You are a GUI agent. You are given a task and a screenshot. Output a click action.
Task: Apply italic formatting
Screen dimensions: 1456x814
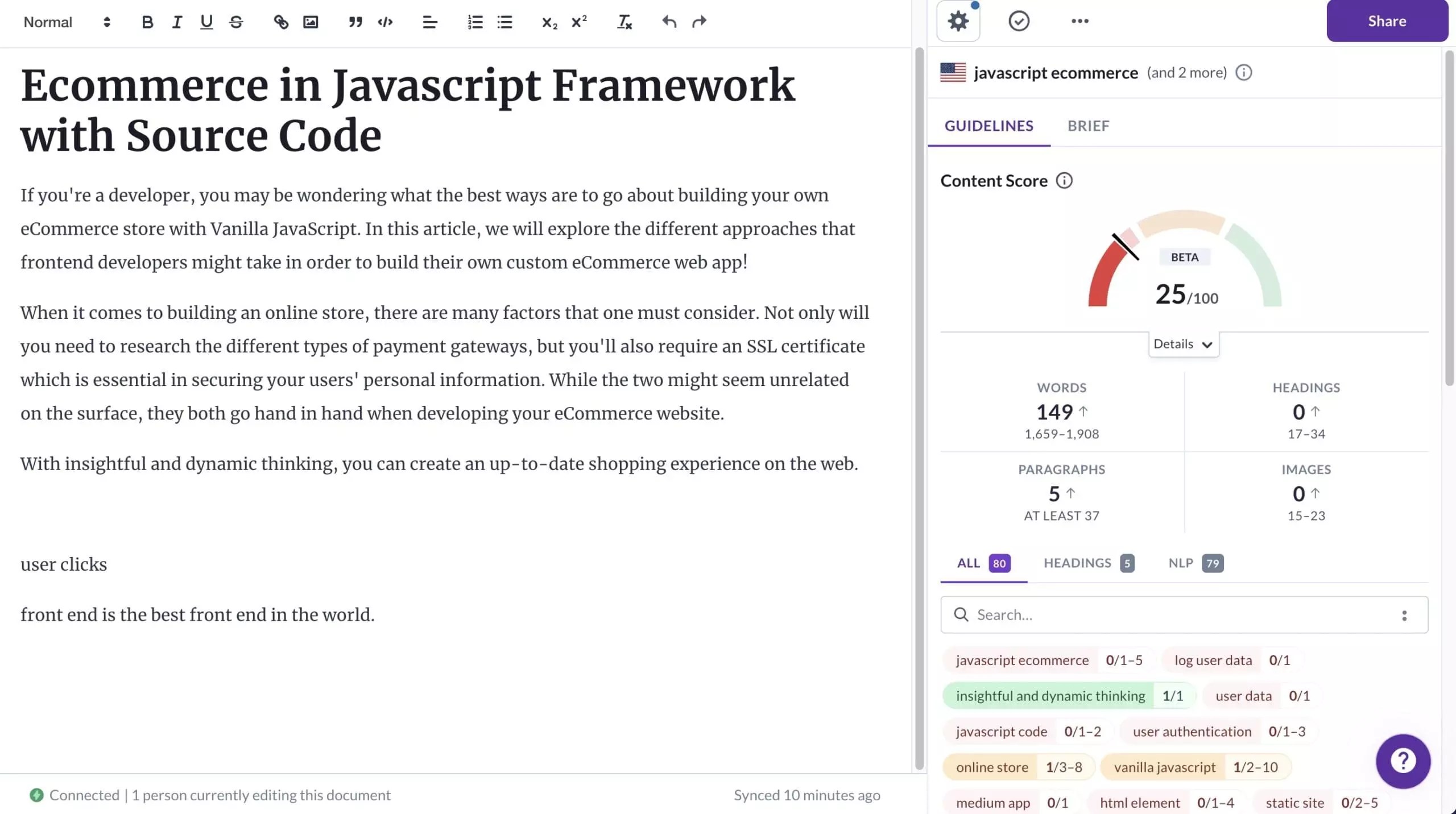pyautogui.click(x=177, y=22)
